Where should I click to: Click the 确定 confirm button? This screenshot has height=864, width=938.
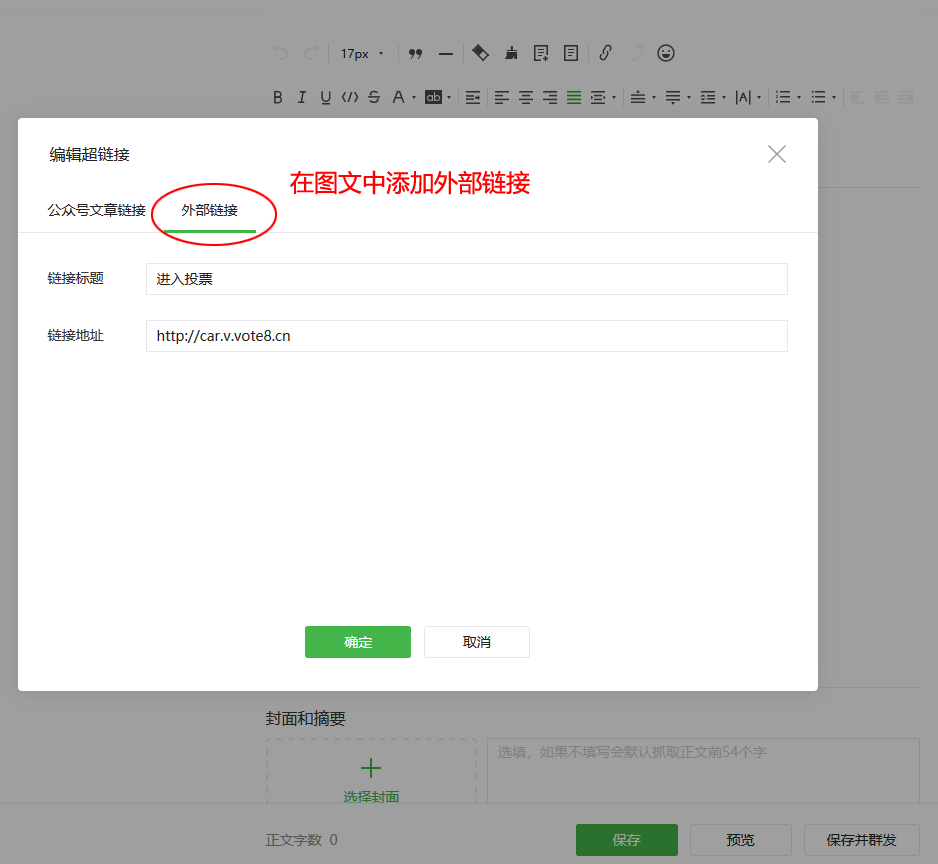pos(357,641)
